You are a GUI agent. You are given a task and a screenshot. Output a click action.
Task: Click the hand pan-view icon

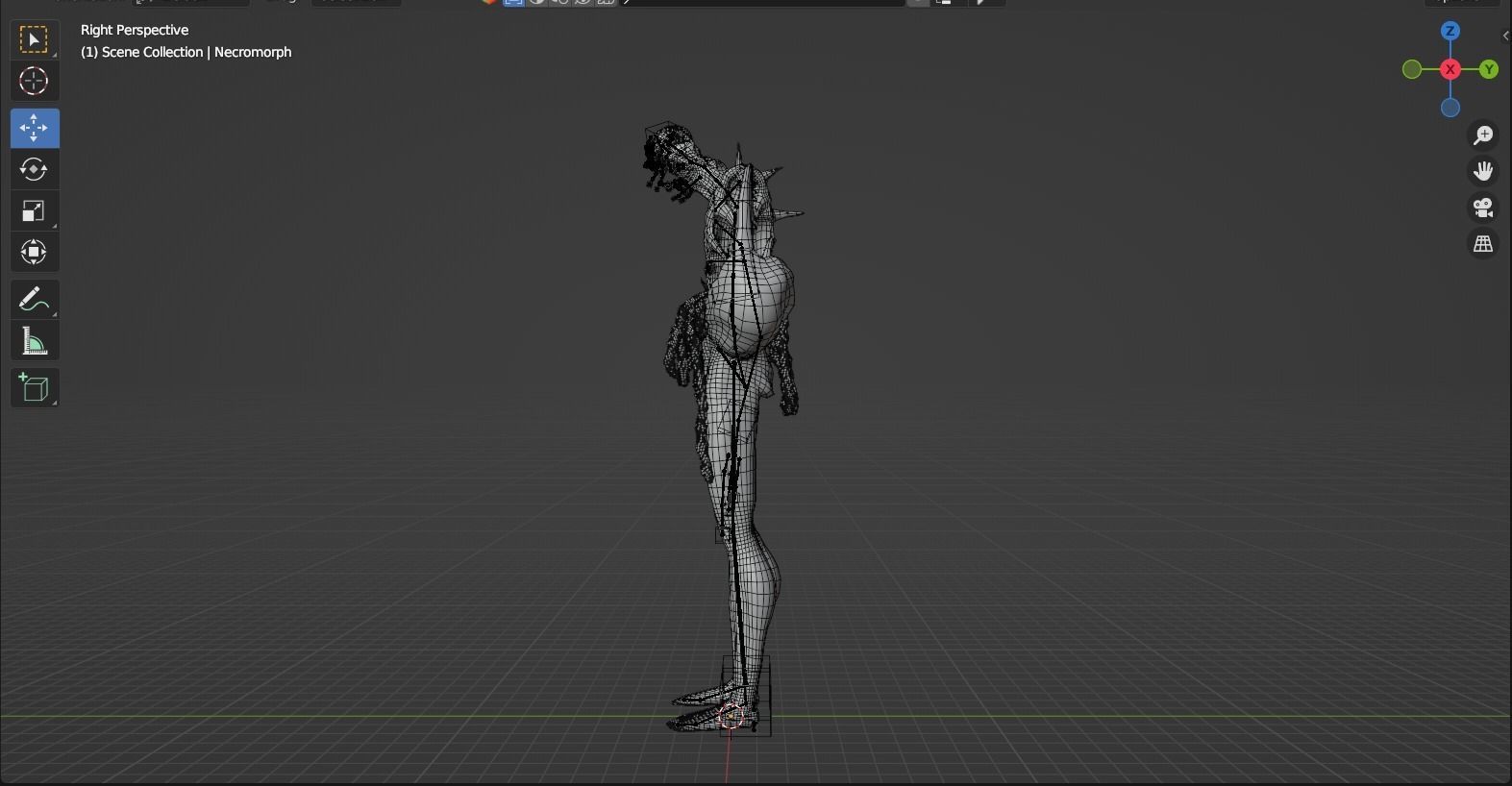[x=1483, y=171]
